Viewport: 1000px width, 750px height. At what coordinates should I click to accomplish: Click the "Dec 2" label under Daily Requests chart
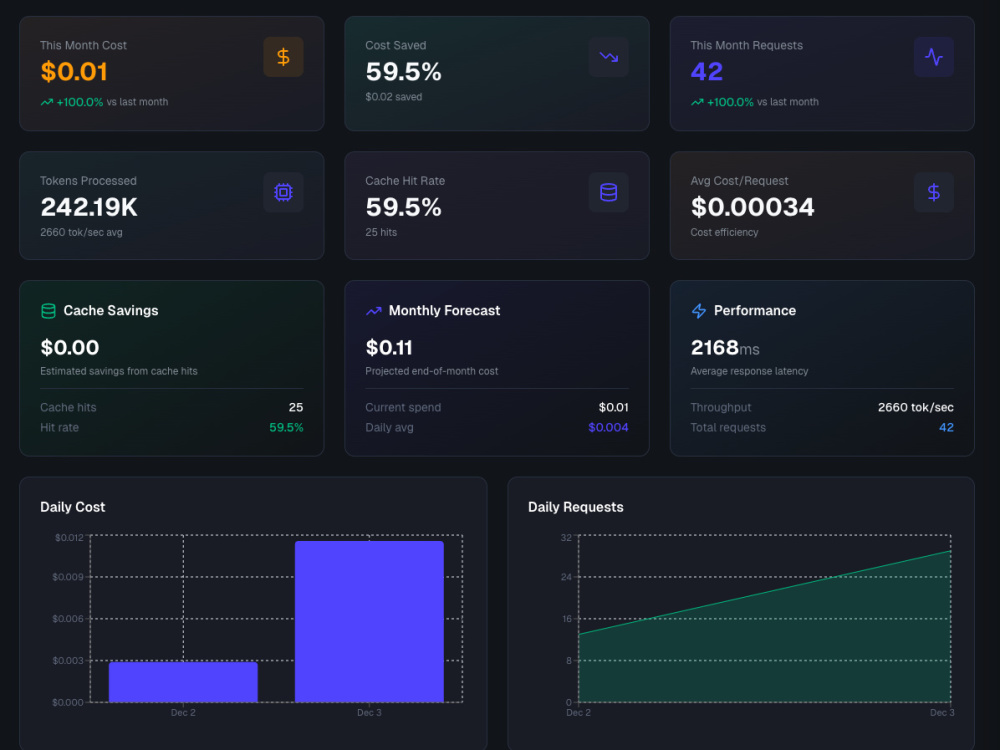point(578,712)
